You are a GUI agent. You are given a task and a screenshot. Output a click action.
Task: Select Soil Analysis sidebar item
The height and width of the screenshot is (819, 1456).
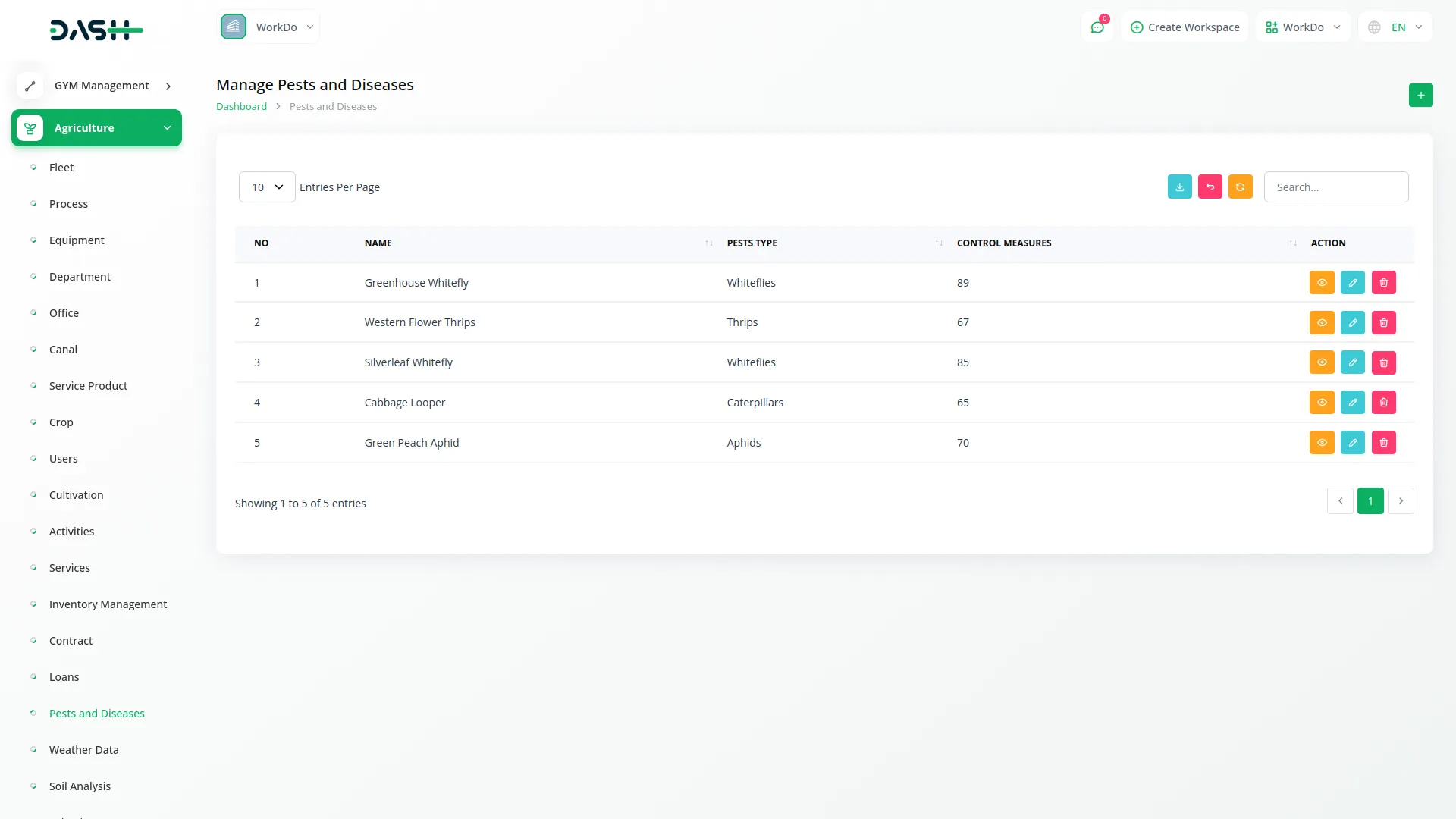(x=80, y=786)
